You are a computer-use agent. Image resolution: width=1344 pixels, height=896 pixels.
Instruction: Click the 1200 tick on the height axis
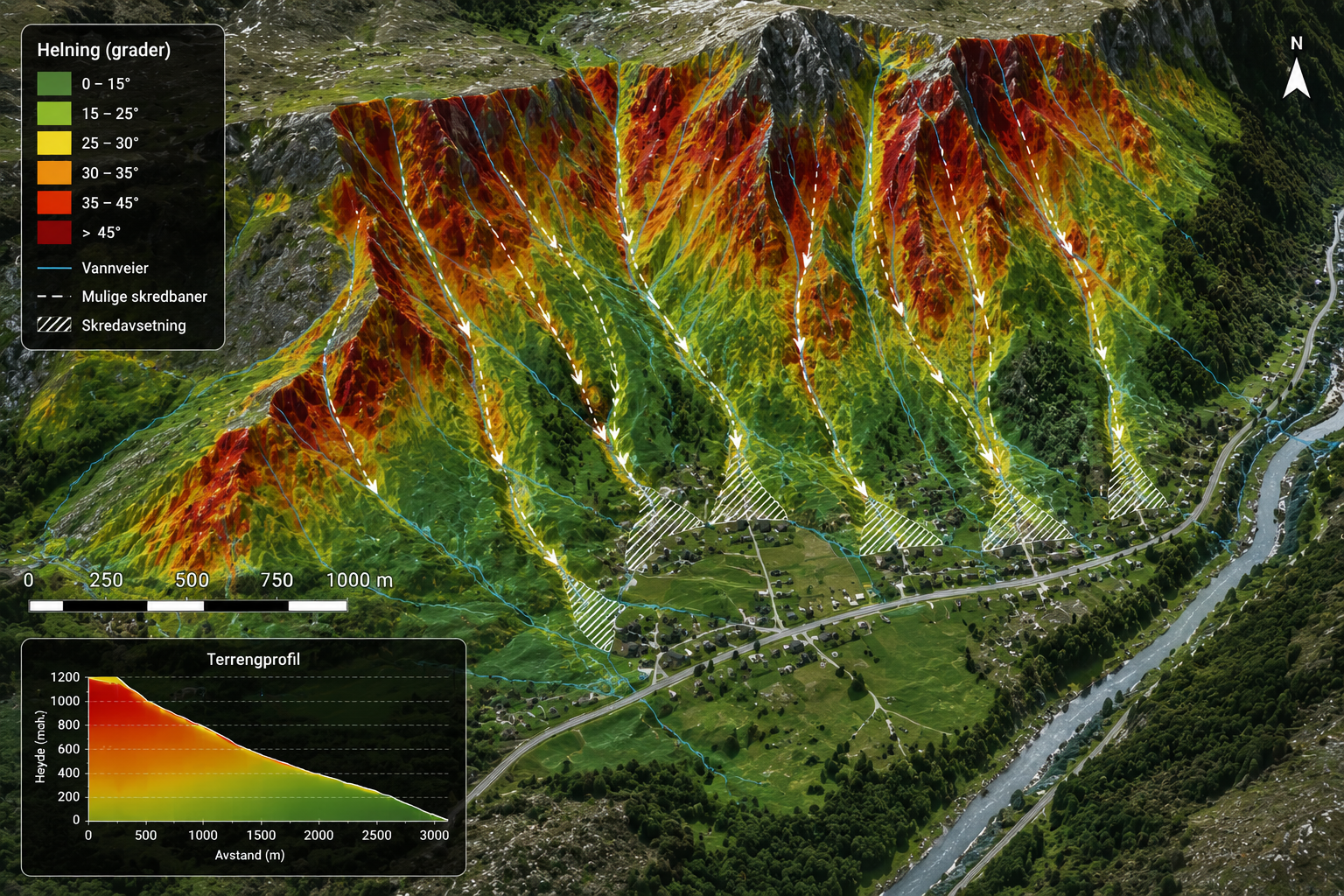pyautogui.click(x=65, y=676)
